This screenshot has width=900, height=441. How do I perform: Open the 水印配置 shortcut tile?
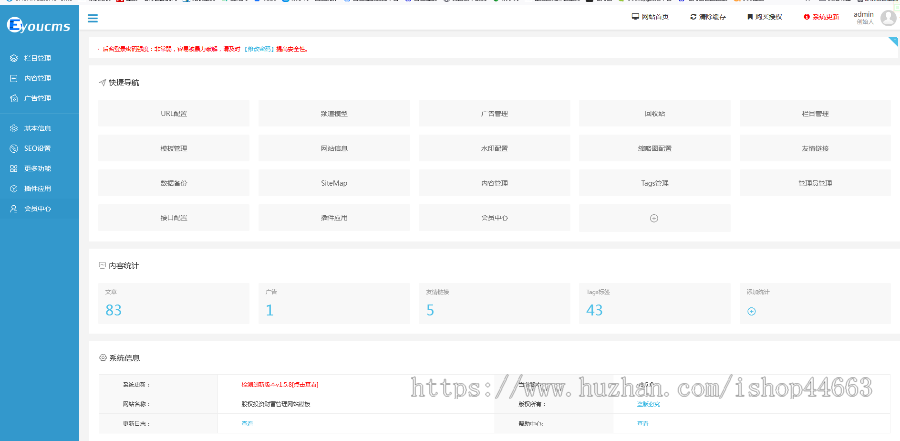click(494, 148)
